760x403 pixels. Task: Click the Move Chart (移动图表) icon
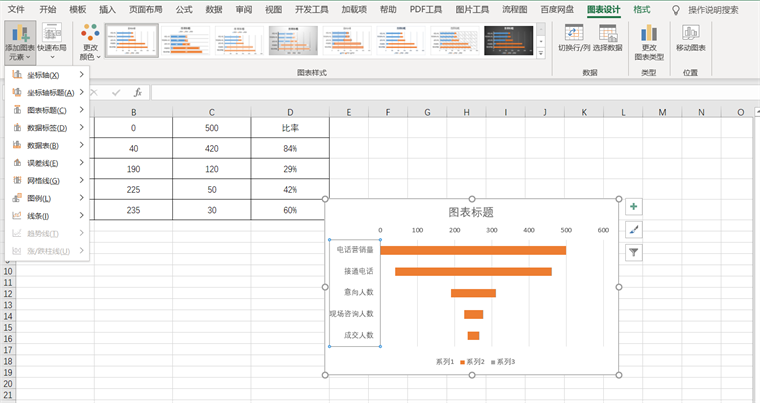click(690, 38)
